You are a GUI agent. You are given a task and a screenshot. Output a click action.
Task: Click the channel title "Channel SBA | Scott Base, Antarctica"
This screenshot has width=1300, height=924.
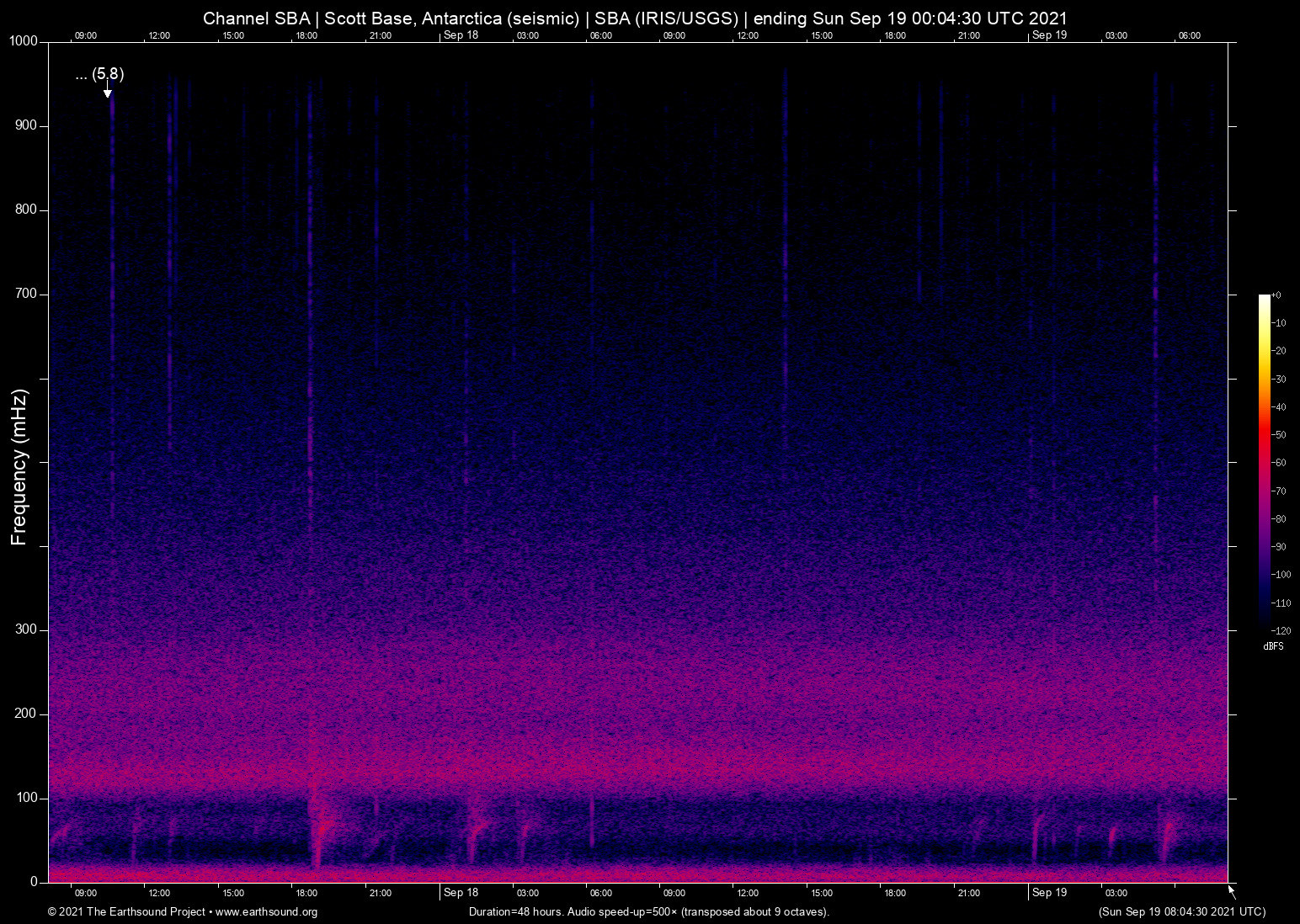click(354, 18)
